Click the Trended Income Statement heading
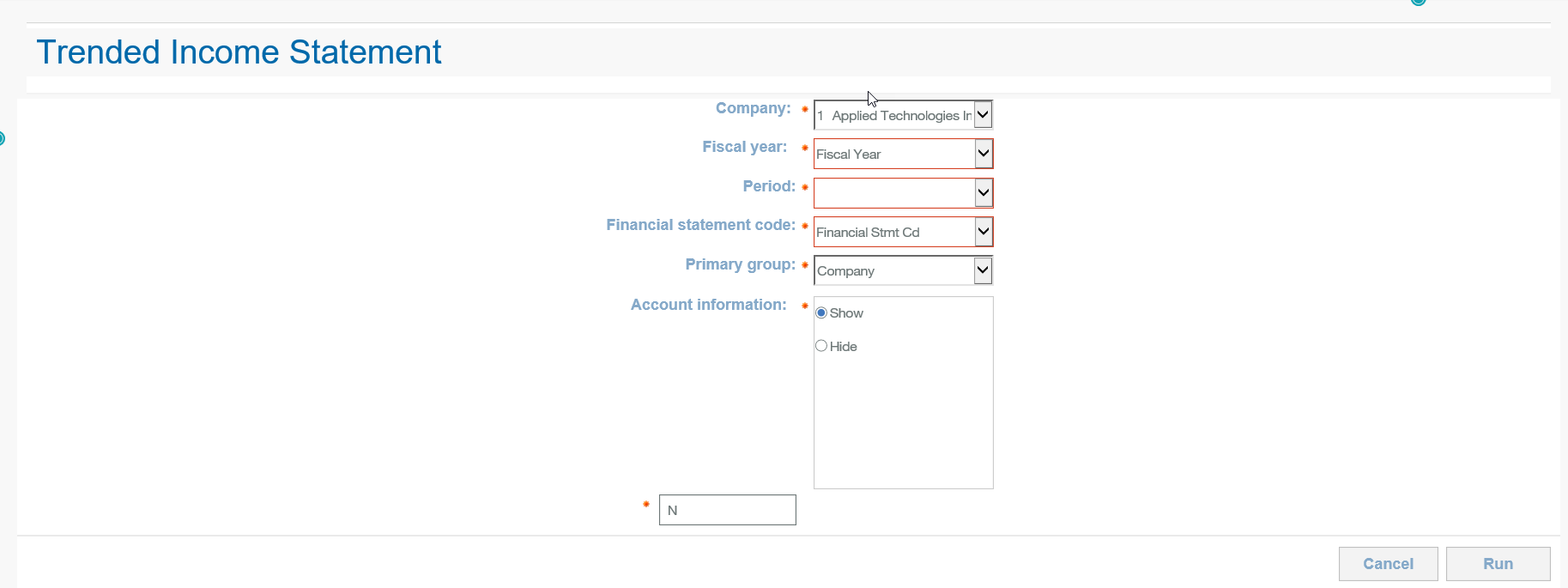 click(x=239, y=52)
